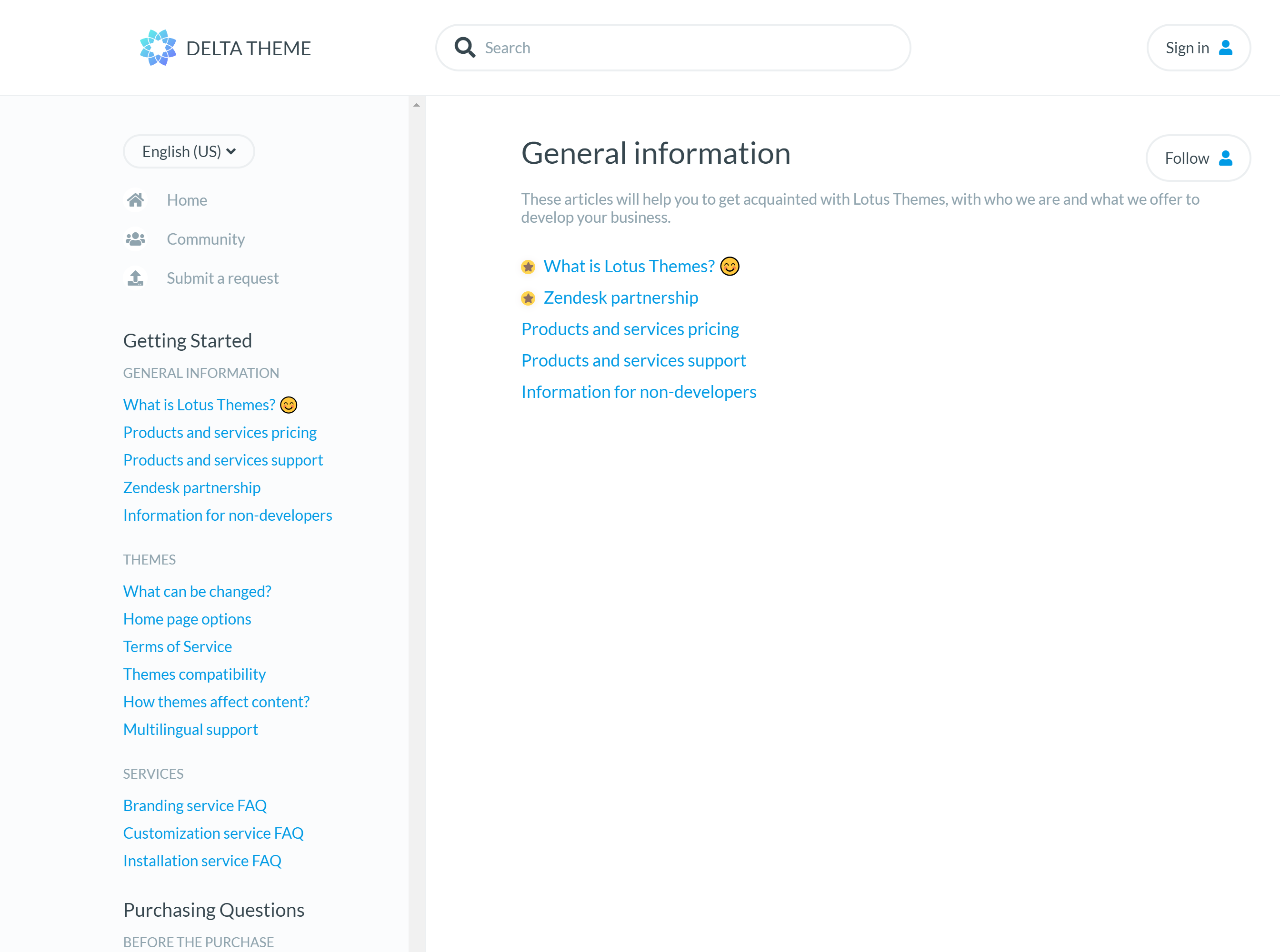Open Community in the sidebar
Image resolution: width=1280 pixels, height=952 pixels.
point(206,238)
